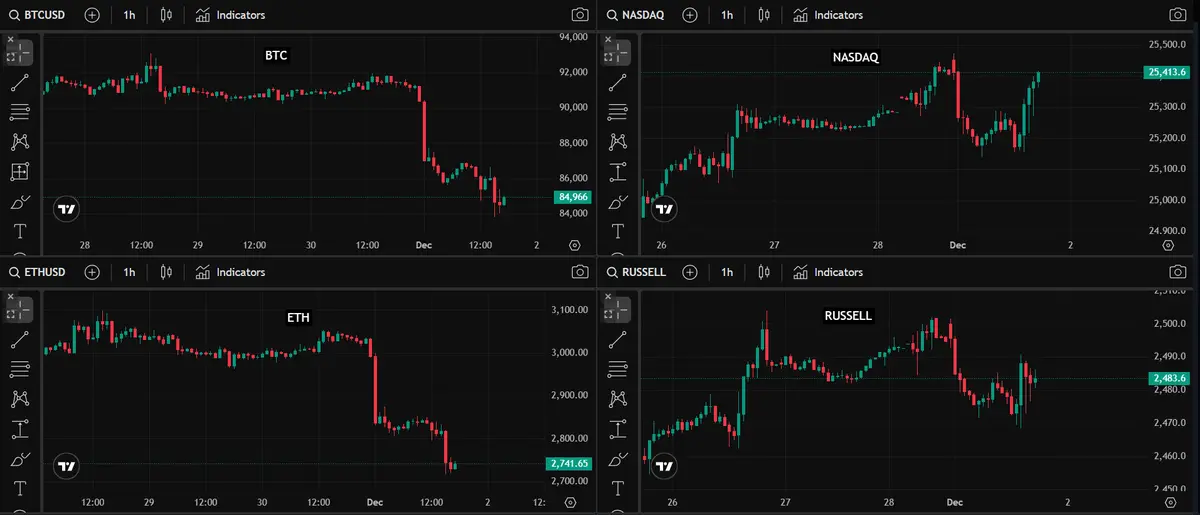1200x515 pixels.
Task: Click the TradingView logo on the BTC chart
Action: pos(67,209)
